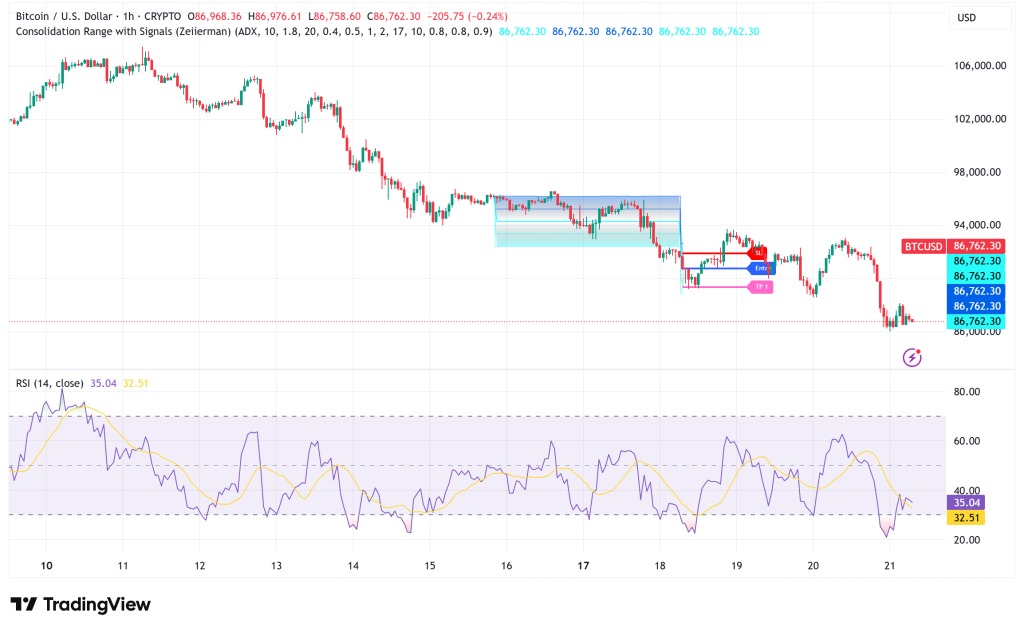Click the purple lightning bolt icon
This screenshot has width=1024, height=631.
911,357
